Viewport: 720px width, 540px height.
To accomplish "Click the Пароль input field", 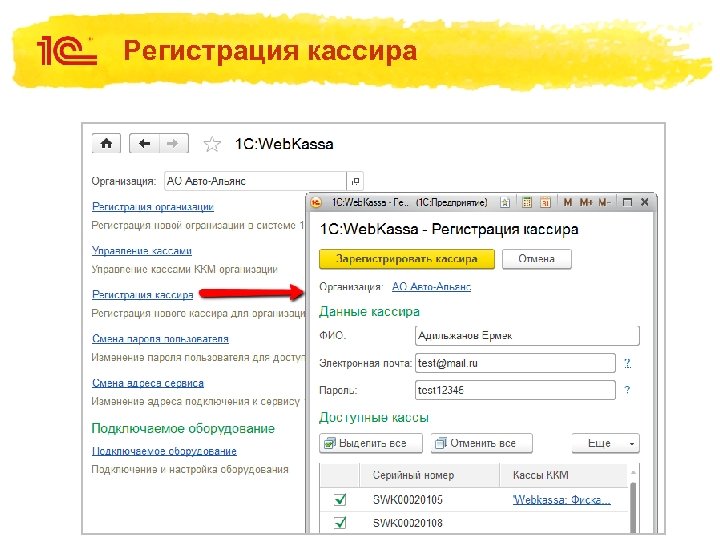I will pos(515,390).
